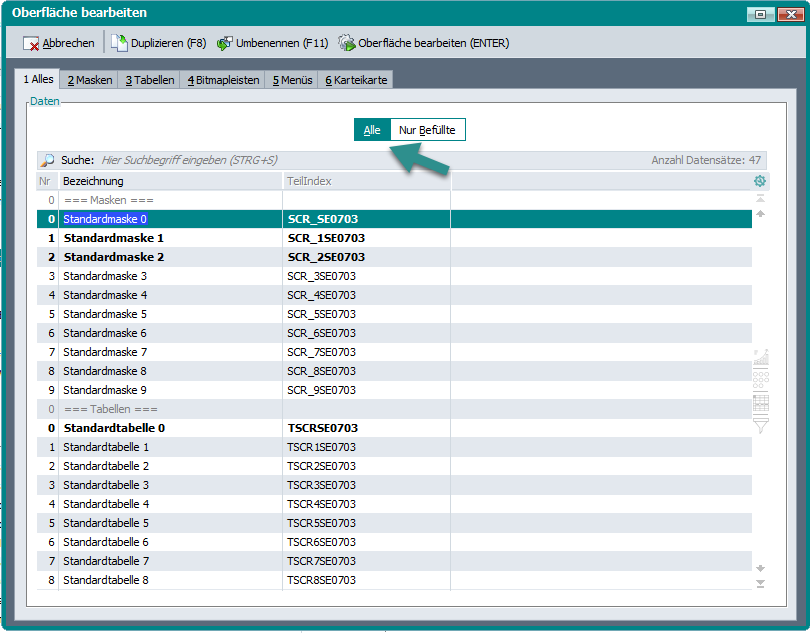Click the magnifier search icon
Viewport: 810px width, 633px height.
(47, 160)
